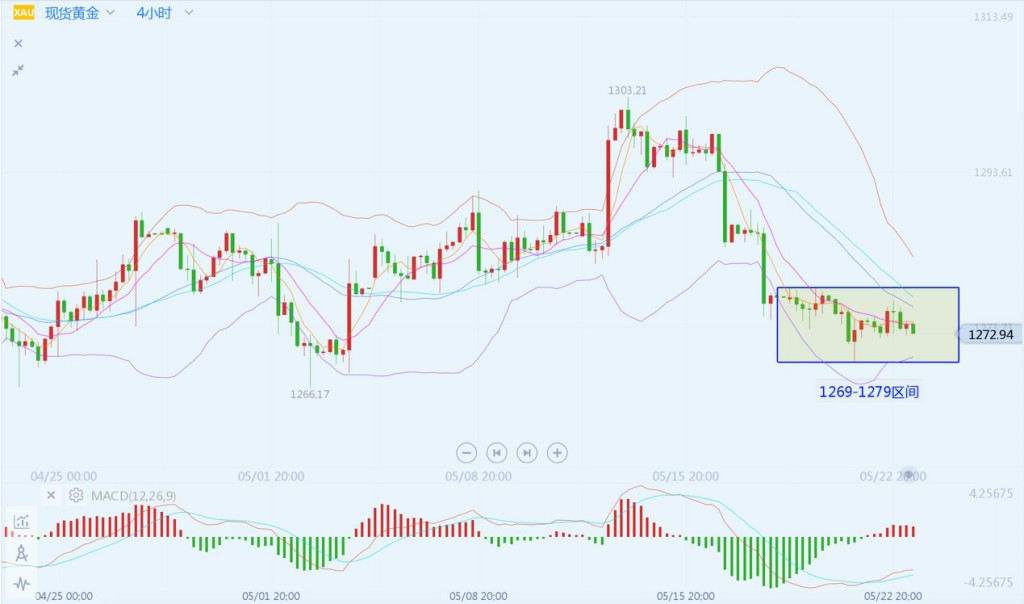Image resolution: width=1024 pixels, height=604 pixels.
Task: Open MACD settings gear
Action: (76, 495)
